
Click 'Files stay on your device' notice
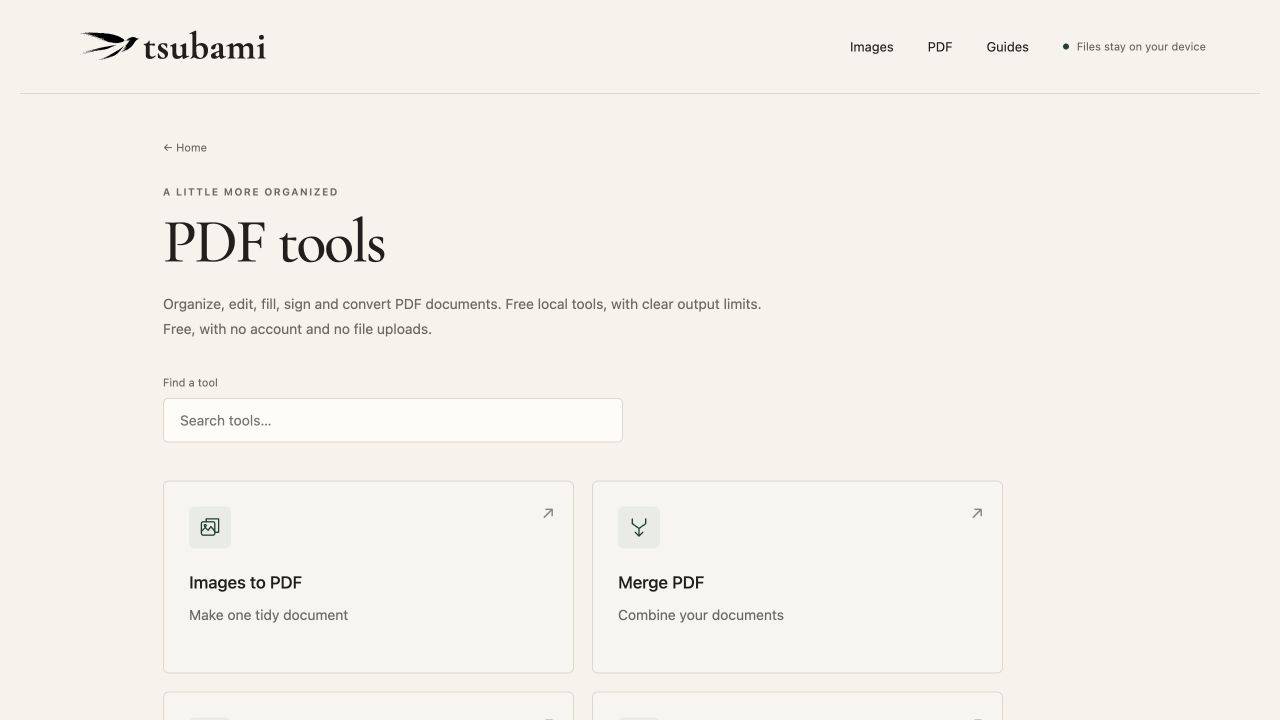coord(1134,47)
